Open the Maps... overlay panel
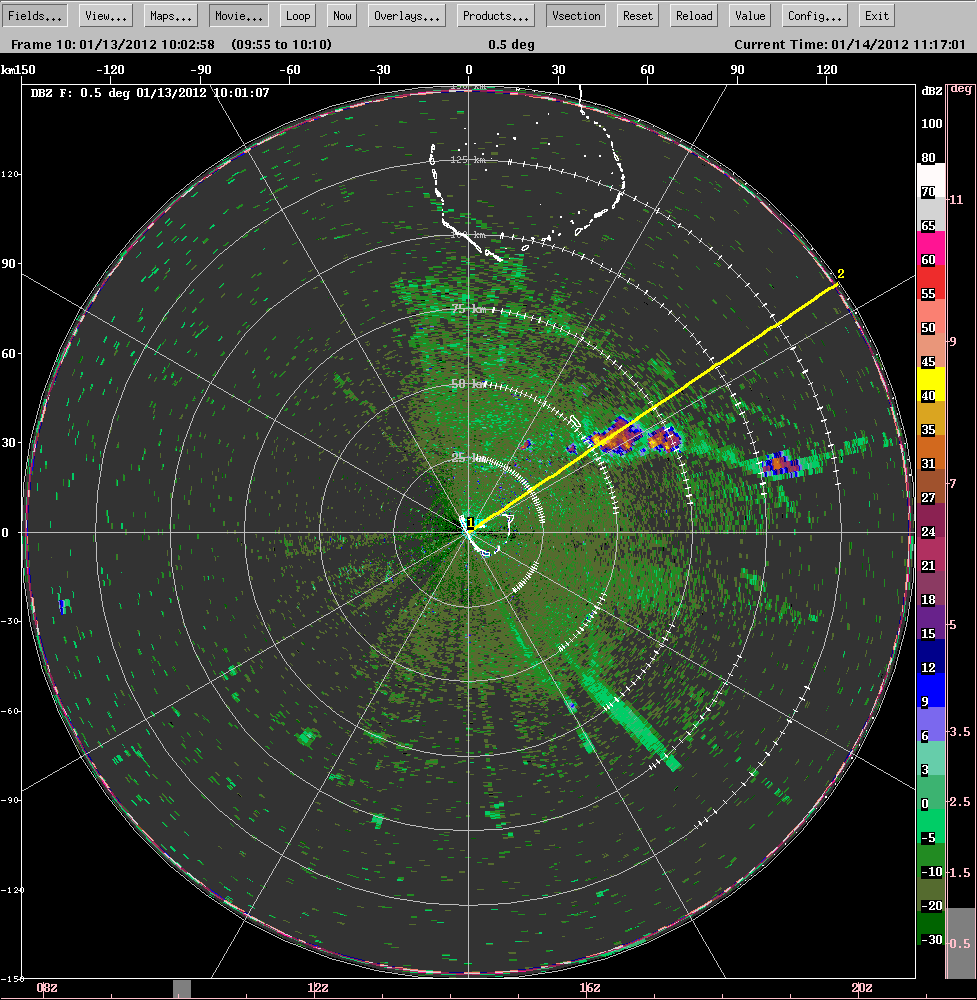977x1000 pixels. click(172, 16)
